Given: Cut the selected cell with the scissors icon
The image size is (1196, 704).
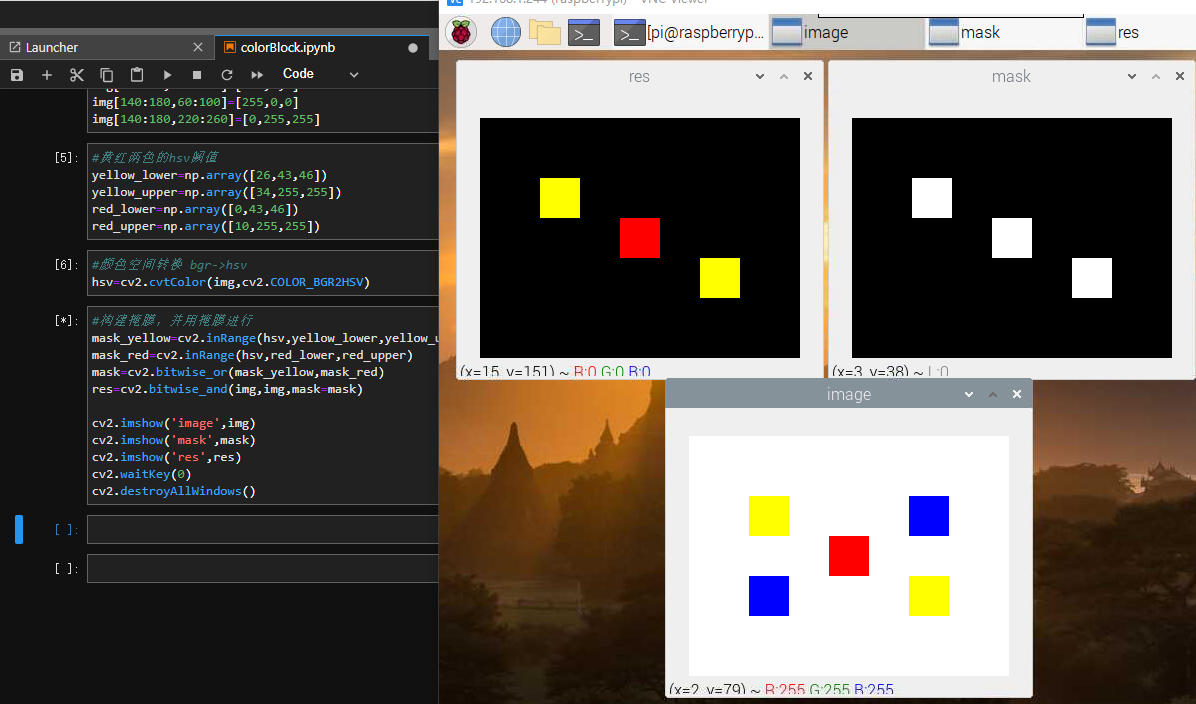Looking at the screenshot, I should click(x=76, y=75).
